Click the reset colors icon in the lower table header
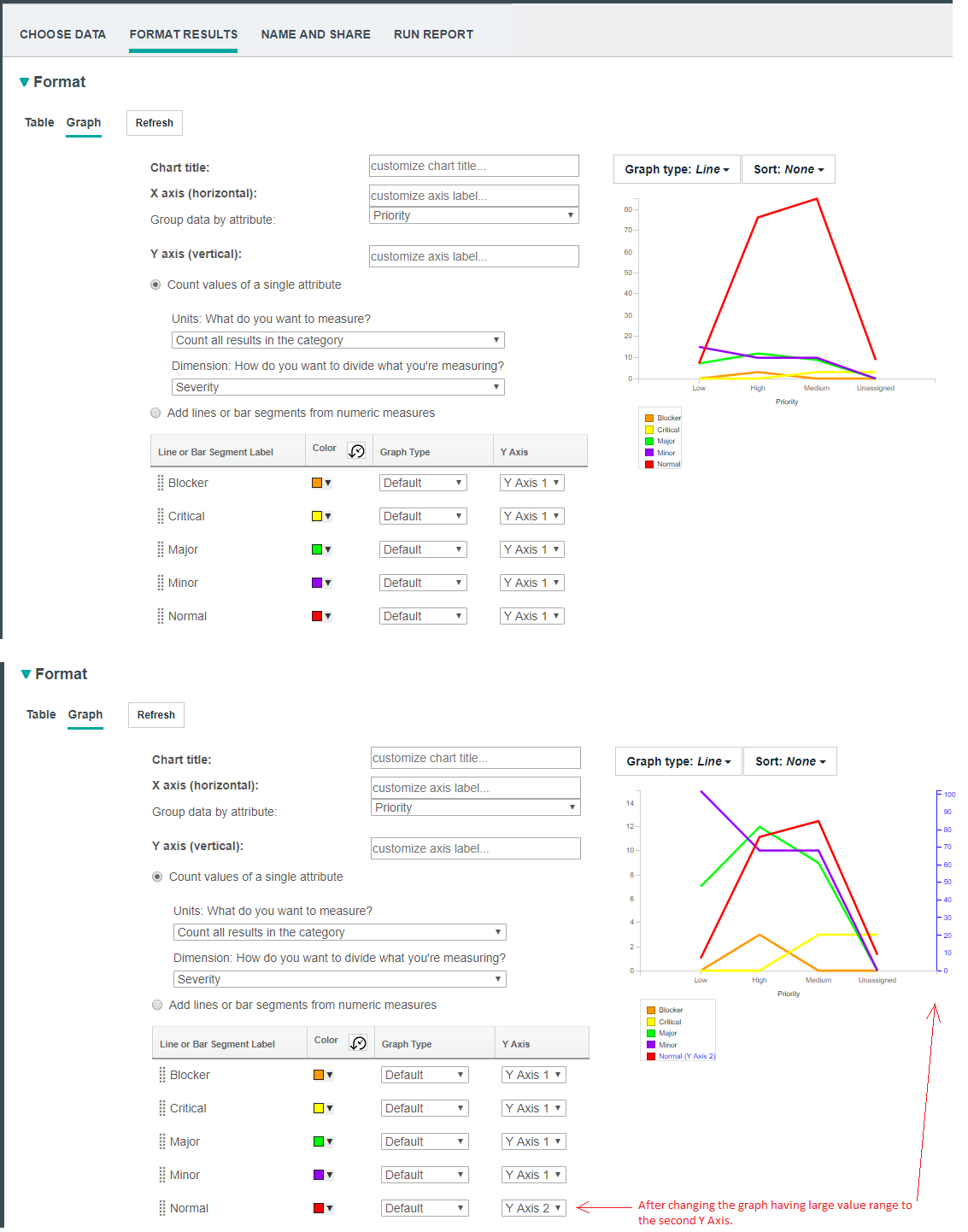The width and height of the screenshot is (968, 1232). pyautogui.click(x=358, y=1042)
